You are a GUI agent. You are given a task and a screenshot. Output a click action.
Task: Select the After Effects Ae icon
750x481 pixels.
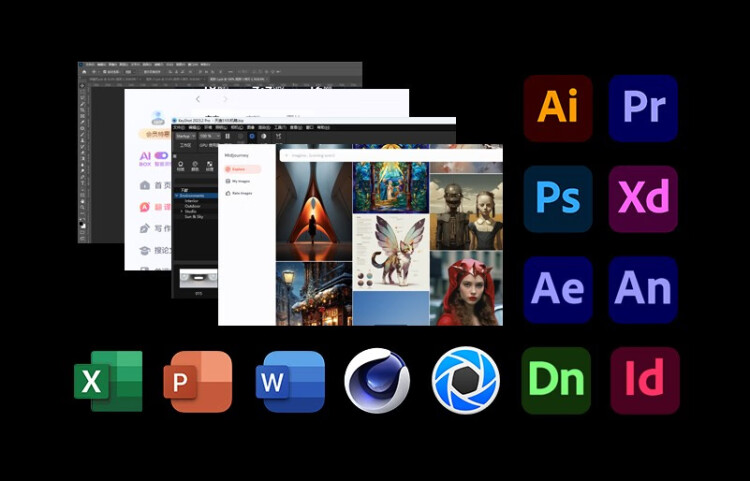557,290
